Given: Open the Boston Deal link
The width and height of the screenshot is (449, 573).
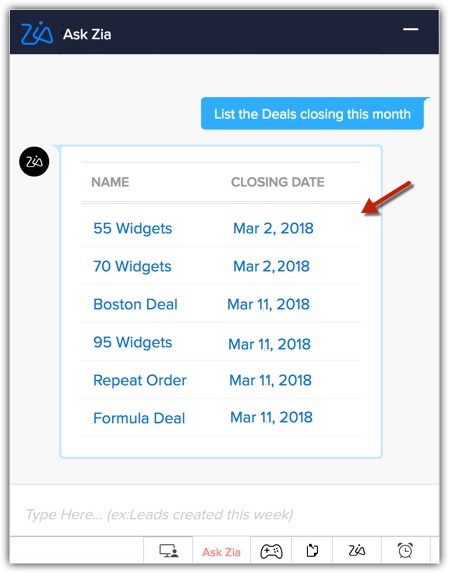Looking at the screenshot, I should (135, 304).
